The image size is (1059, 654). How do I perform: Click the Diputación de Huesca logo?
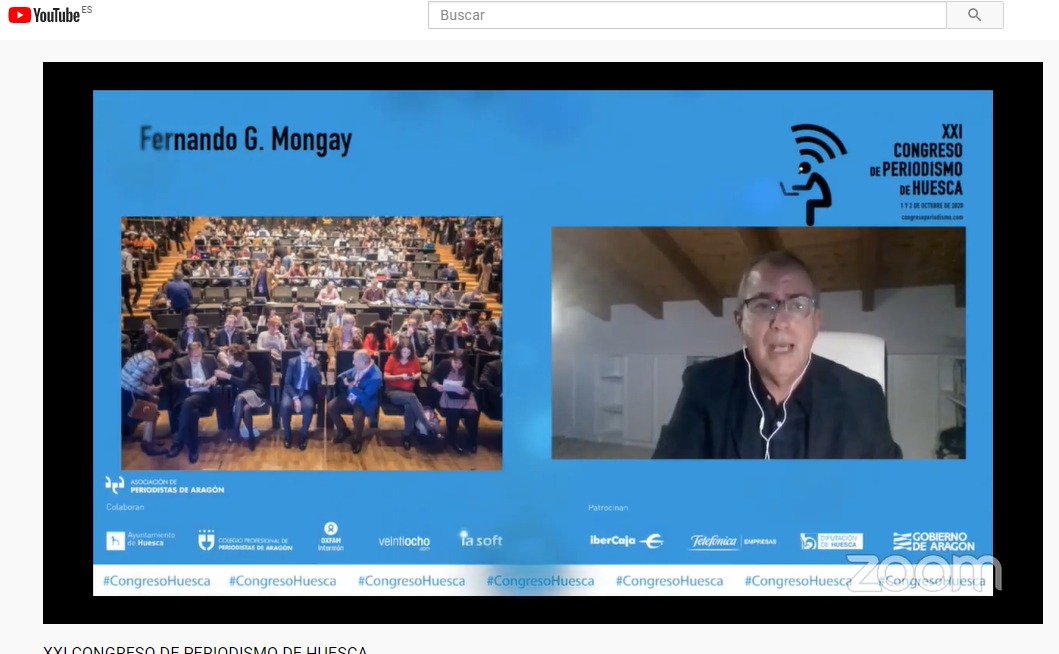click(x=831, y=541)
